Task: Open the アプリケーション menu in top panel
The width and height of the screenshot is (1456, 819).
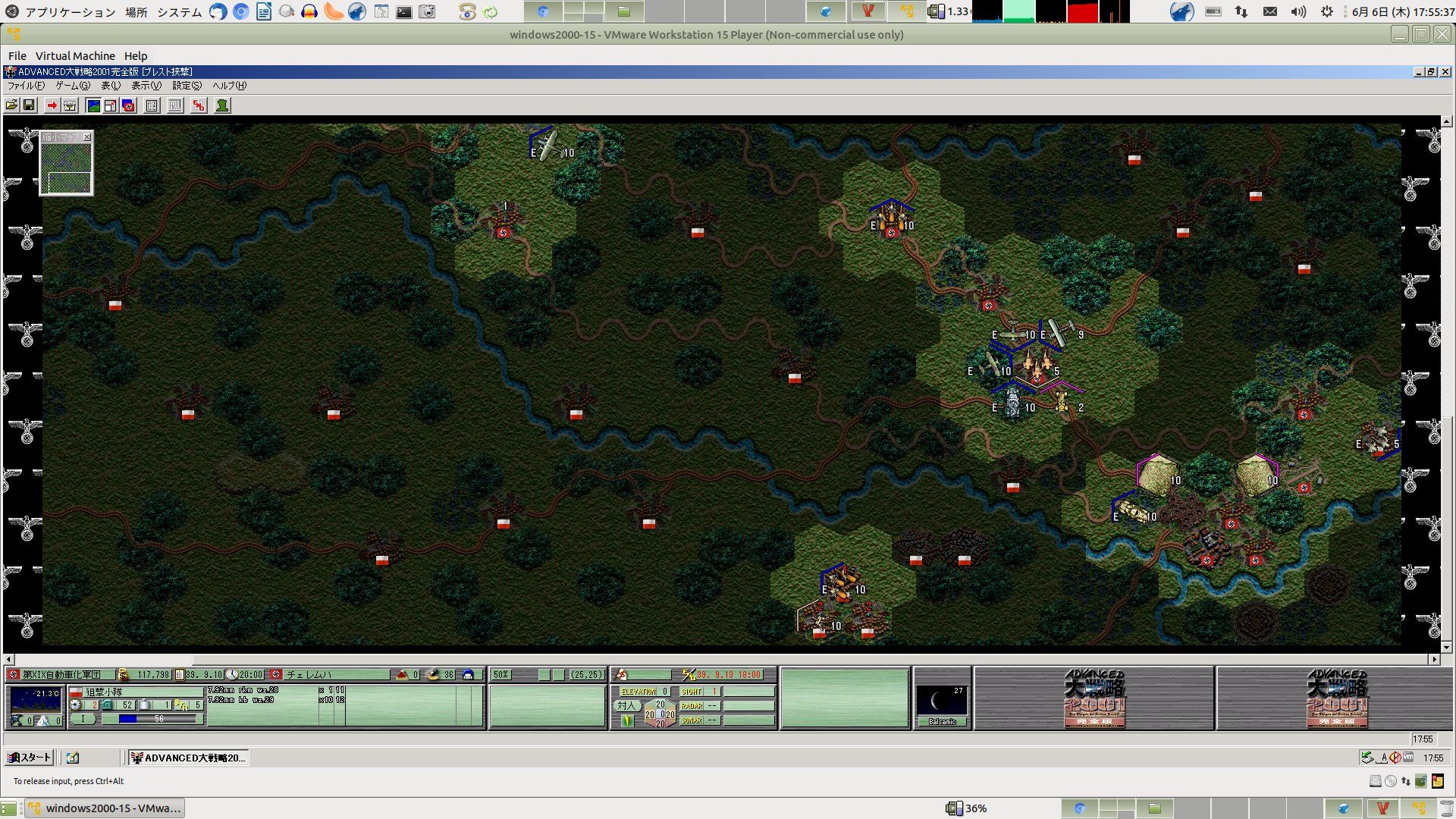Action: tap(70, 12)
